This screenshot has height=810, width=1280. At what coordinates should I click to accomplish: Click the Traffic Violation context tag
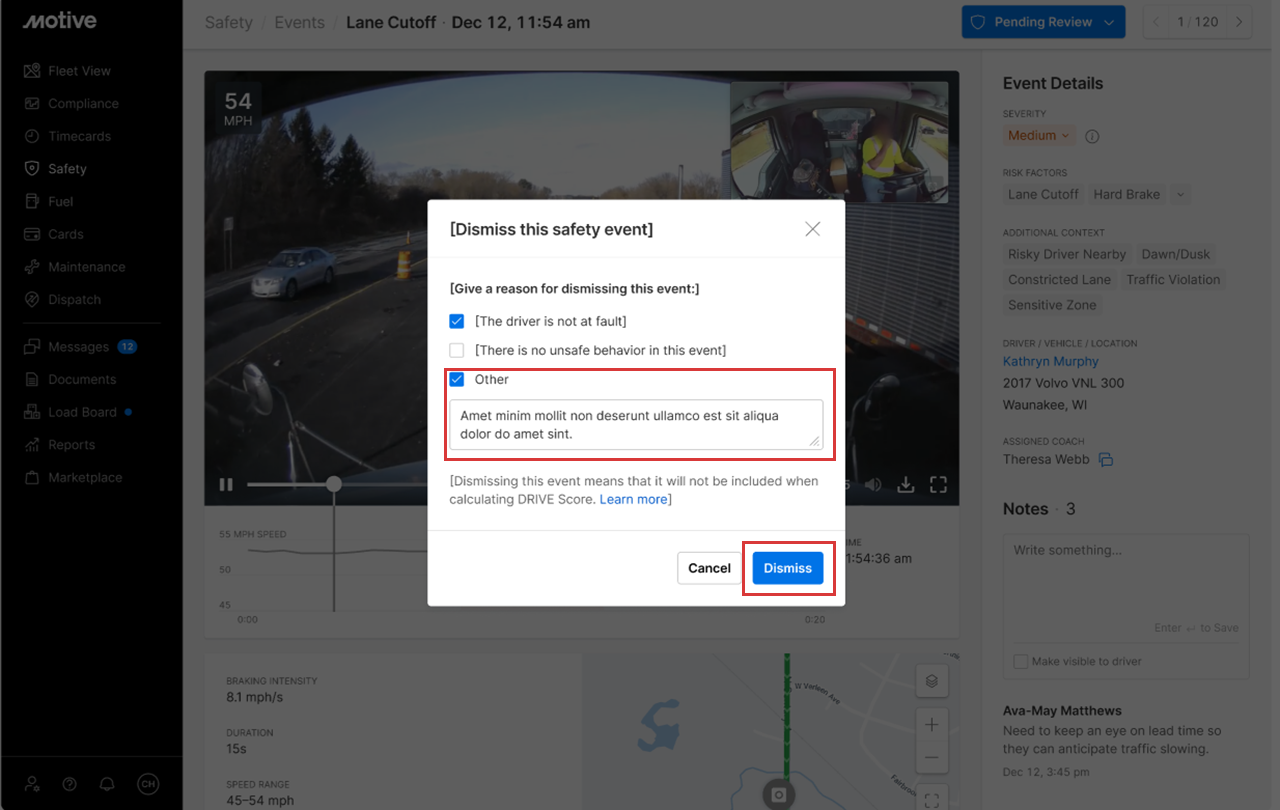pos(1173,280)
